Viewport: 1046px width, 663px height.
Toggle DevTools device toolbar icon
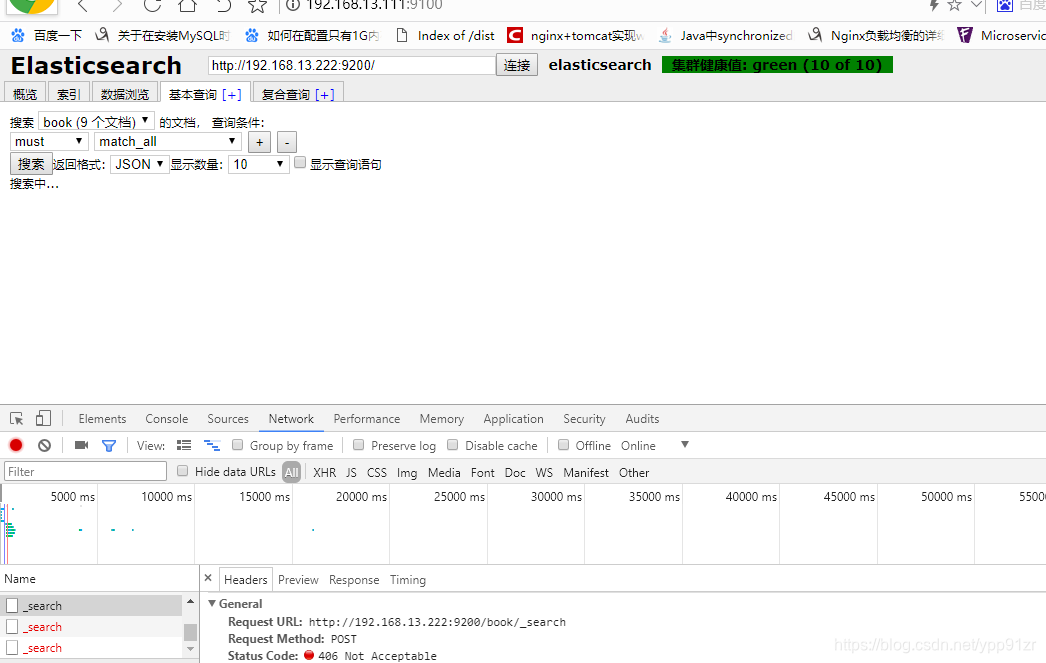[x=43, y=418]
